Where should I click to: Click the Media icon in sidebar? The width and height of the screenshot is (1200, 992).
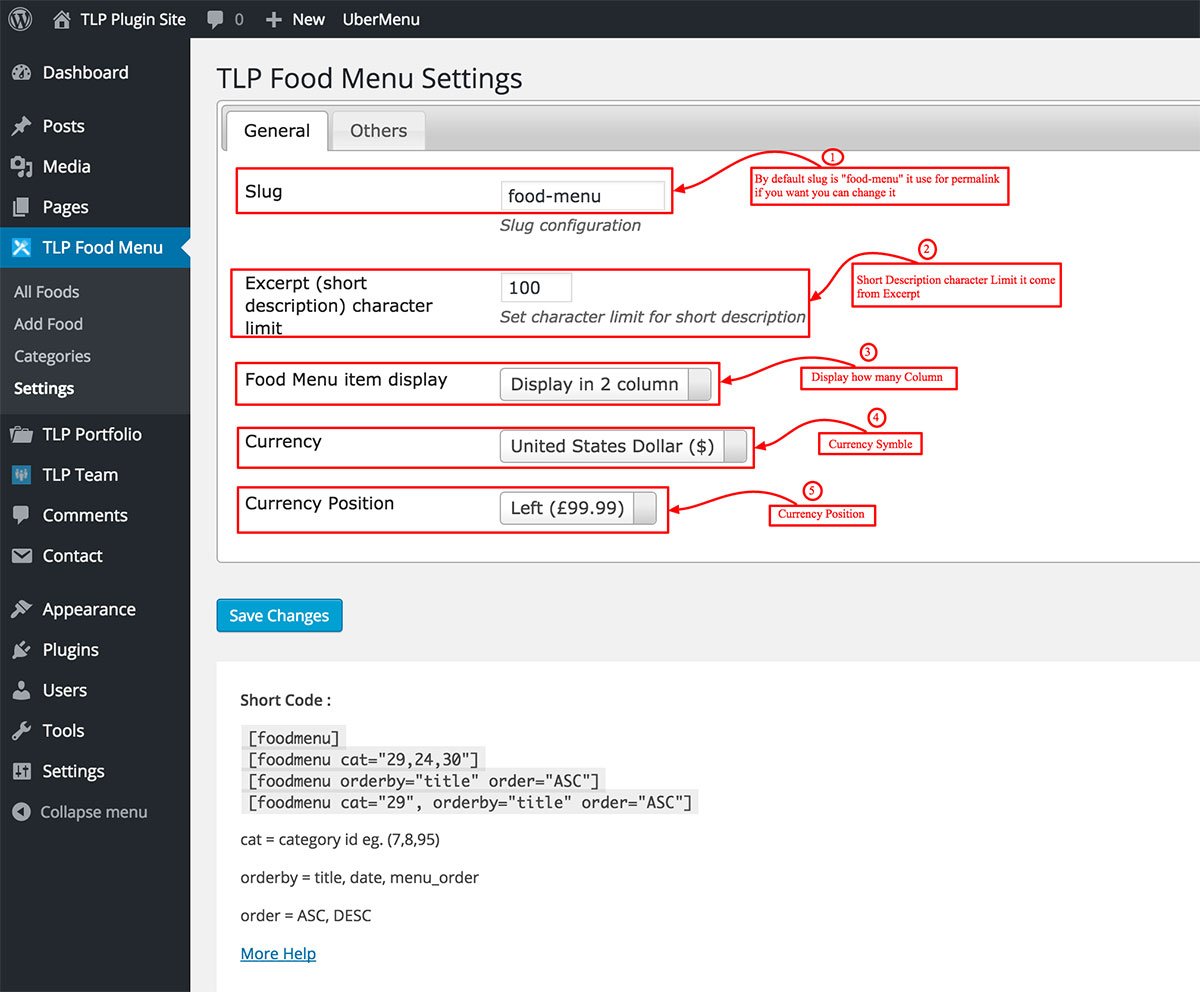pyautogui.click(x=21, y=167)
